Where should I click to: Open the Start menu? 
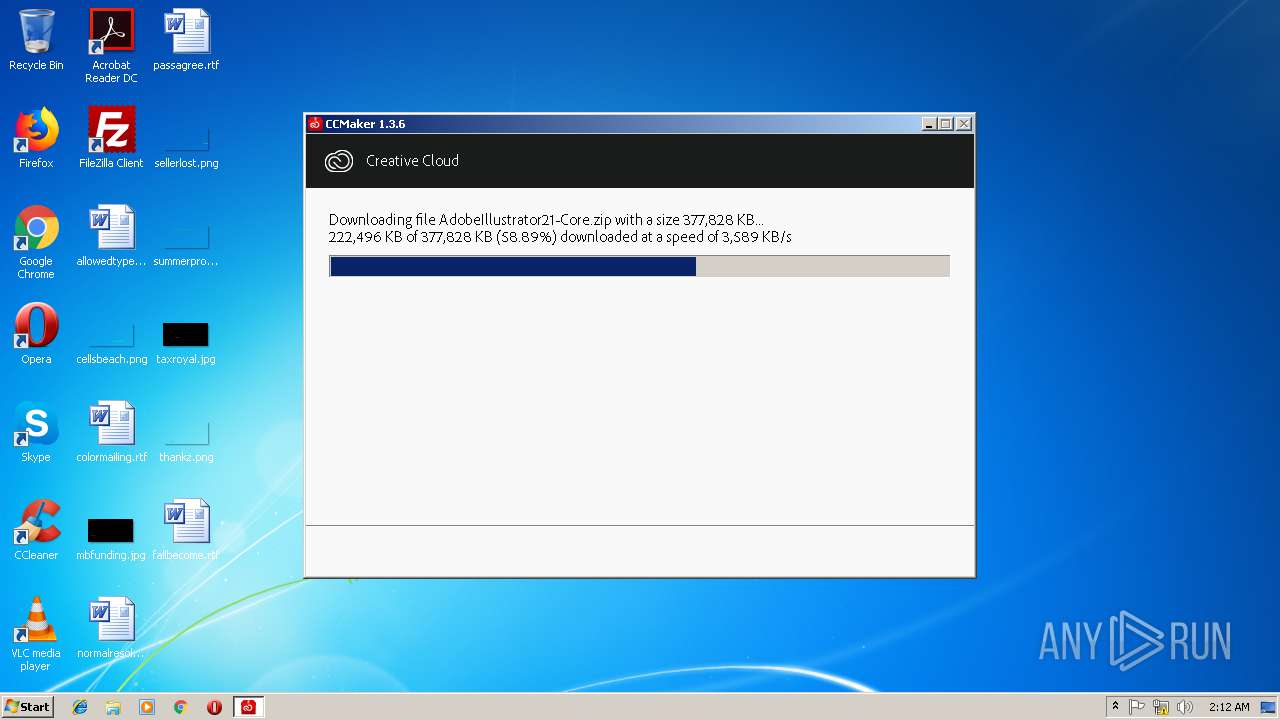tap(27, 707)
